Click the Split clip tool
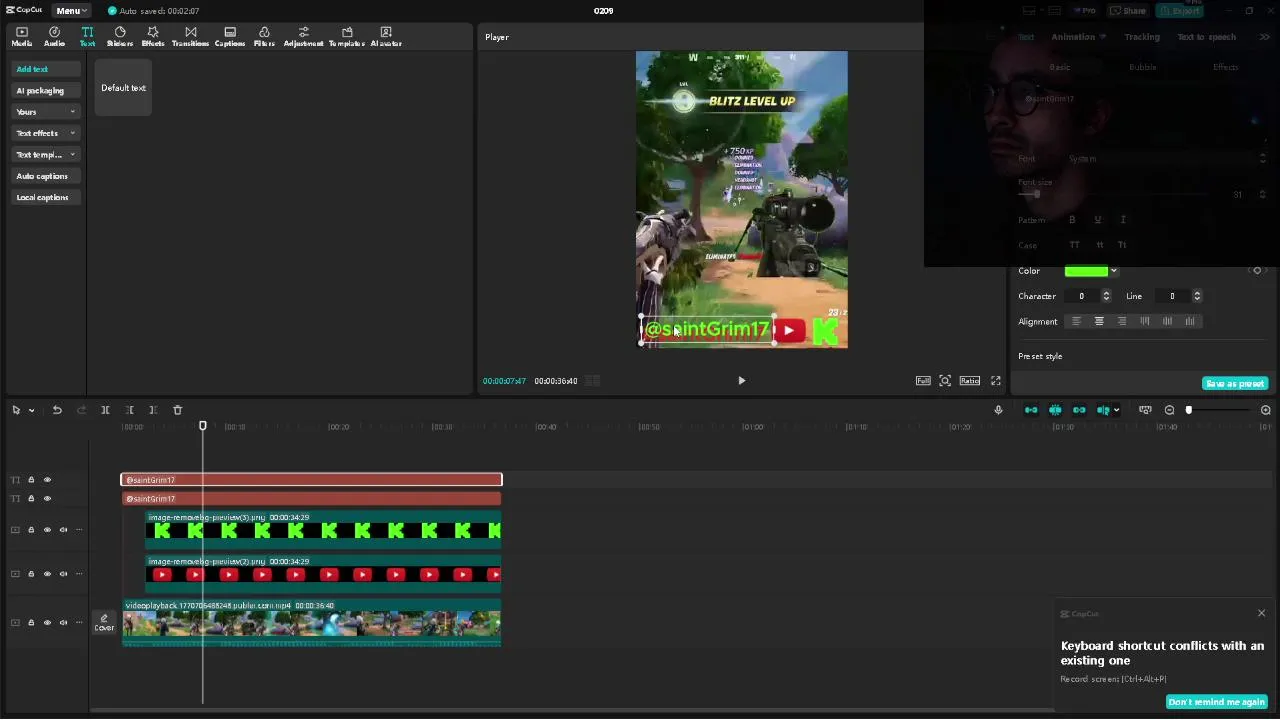Image resolution: width=1280 pixels, height=720 pixels. [x=105, y=410]
